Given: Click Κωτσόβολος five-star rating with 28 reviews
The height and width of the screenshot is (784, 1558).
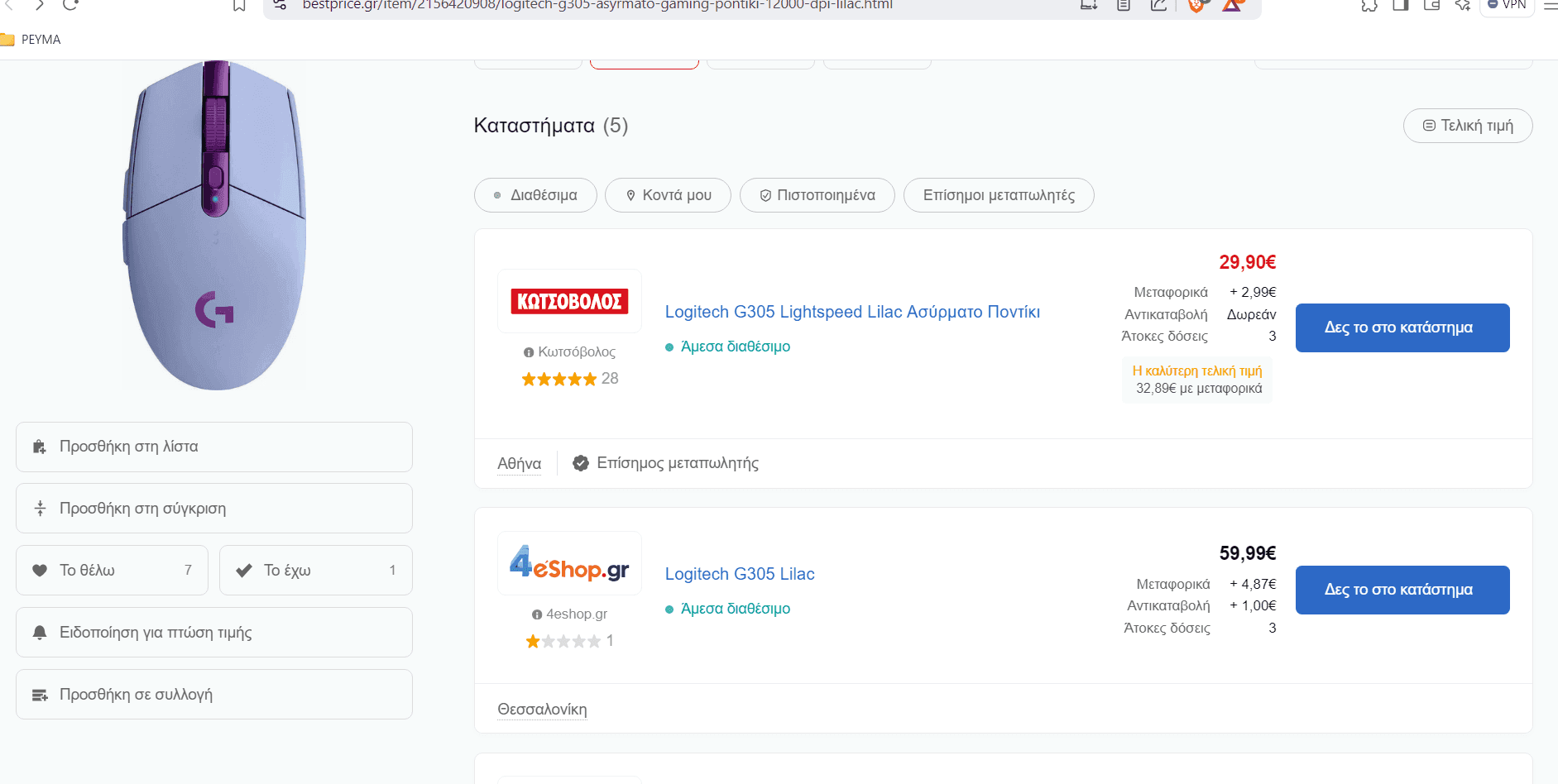Looking at the screenshot, I should (x=570, y=379).
